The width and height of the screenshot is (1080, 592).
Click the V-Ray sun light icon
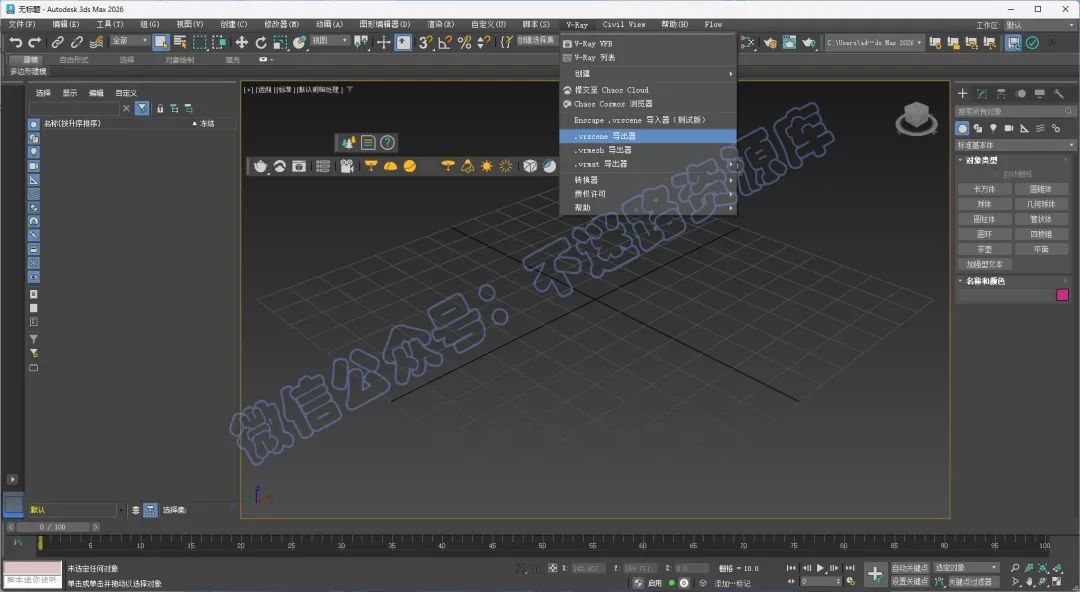click(x=487, y=166)
